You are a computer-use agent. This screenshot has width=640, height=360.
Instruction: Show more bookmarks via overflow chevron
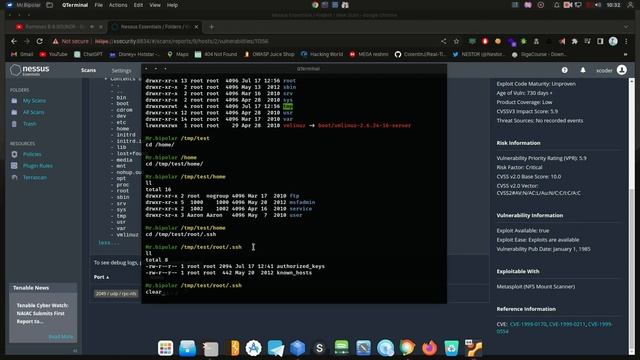[x=625, y=54]
